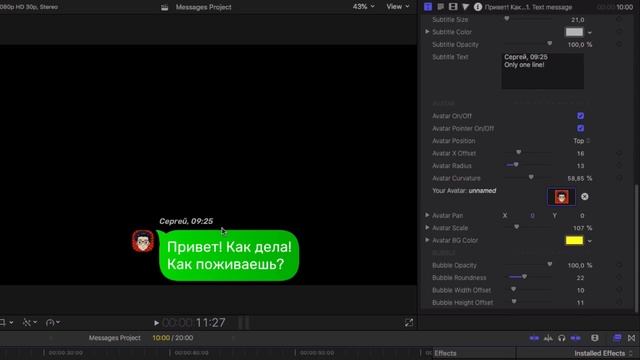Open the Title inspector tab icon
Screen dimensions: 640x360
pyautogui.click(x=428, y=7)
